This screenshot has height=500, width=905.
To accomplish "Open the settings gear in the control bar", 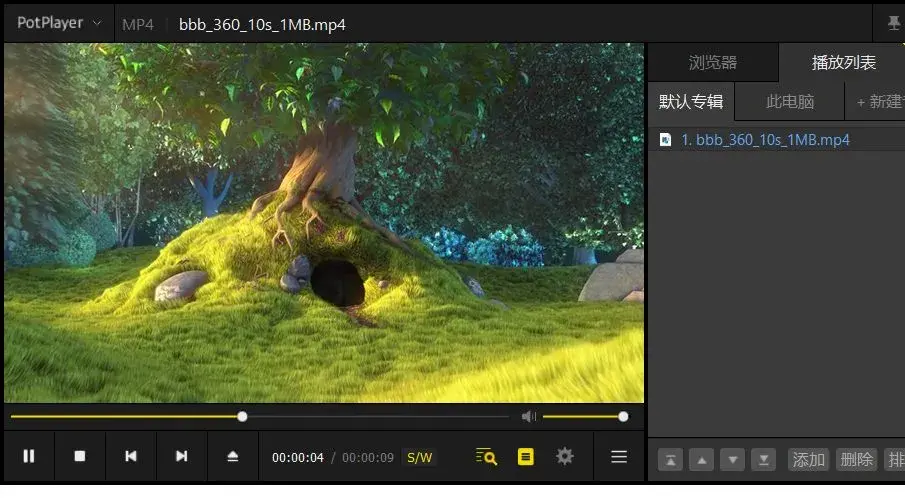I will tap(564, 456).
